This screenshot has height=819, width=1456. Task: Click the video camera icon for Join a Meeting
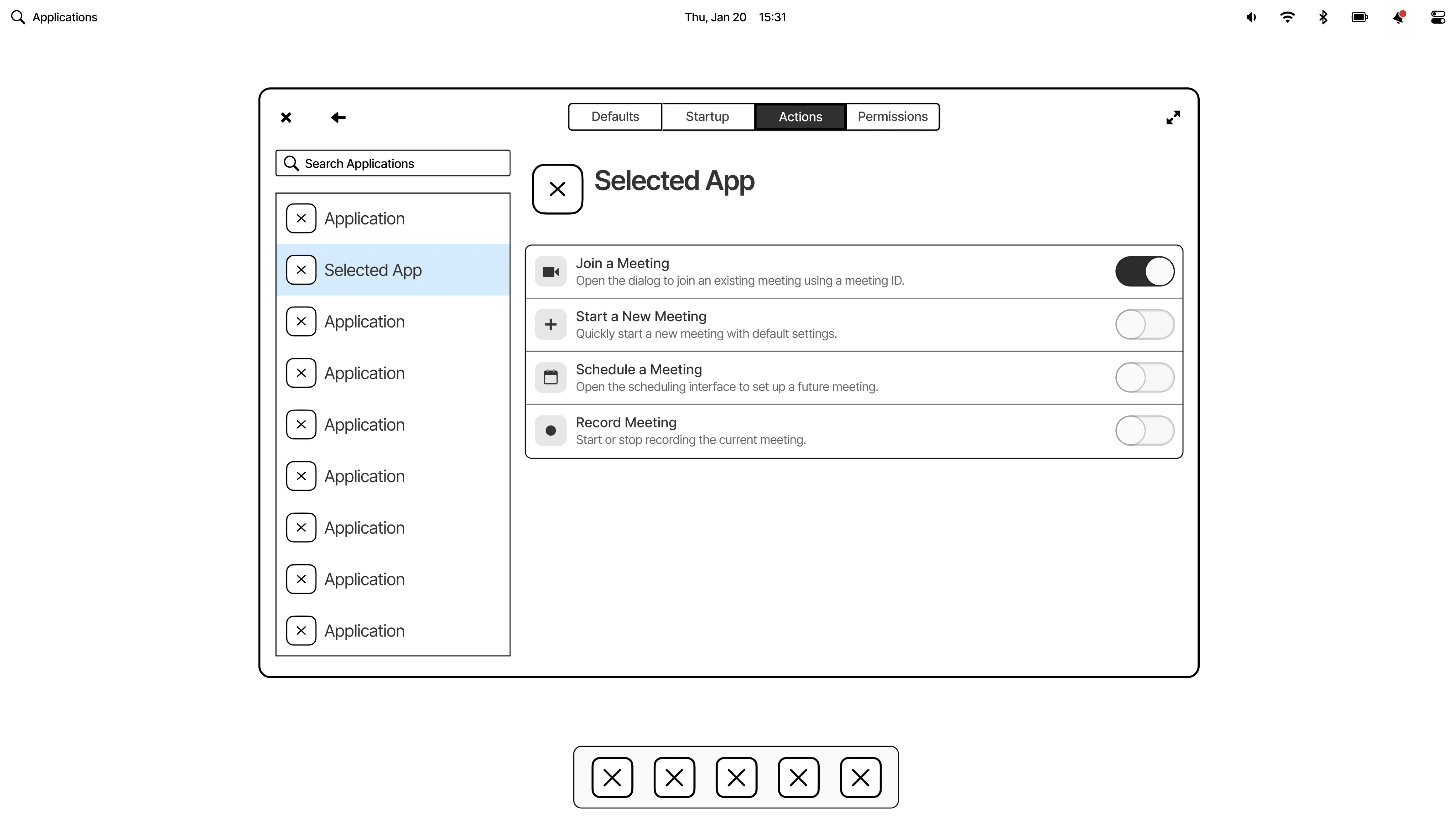(550, 272)
